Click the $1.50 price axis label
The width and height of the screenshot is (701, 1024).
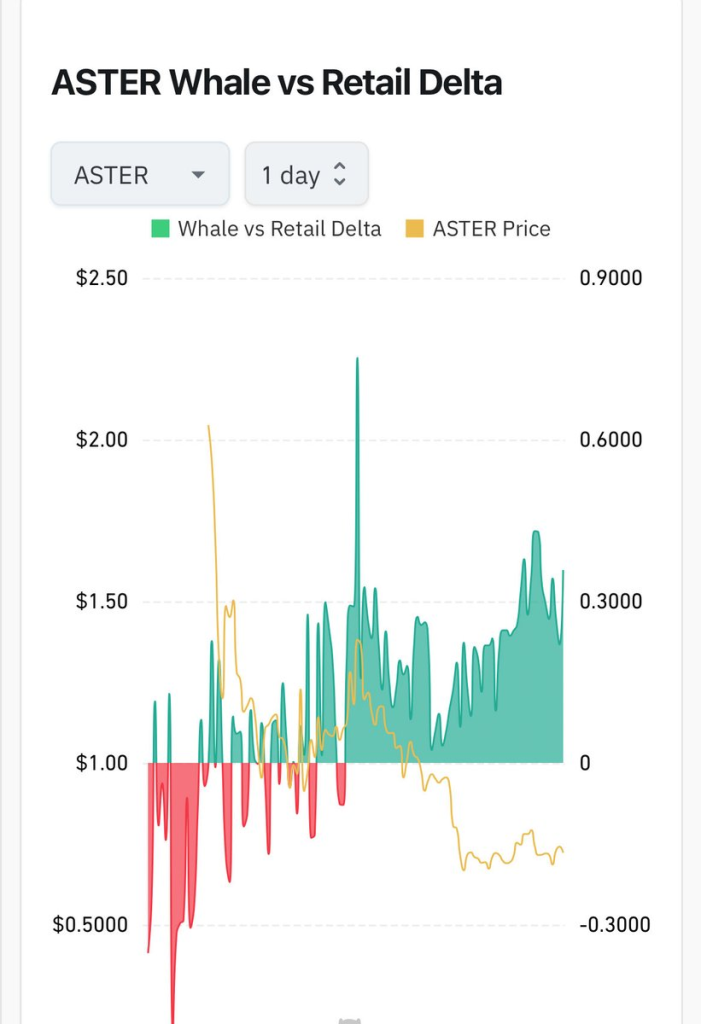coord(102,602)
